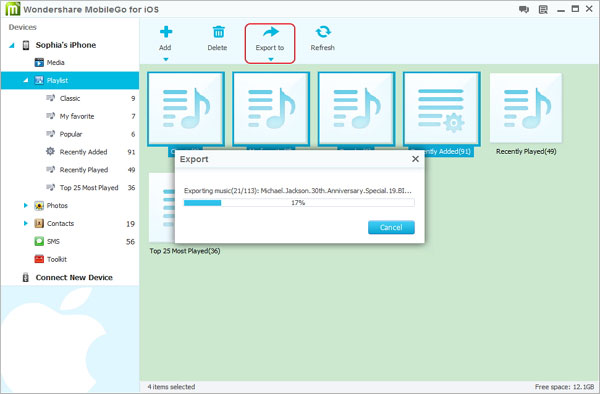The height and width of the screenshot is (394, 600).
Task: Click the Classic playlist music icon
Action: [50, 98]
